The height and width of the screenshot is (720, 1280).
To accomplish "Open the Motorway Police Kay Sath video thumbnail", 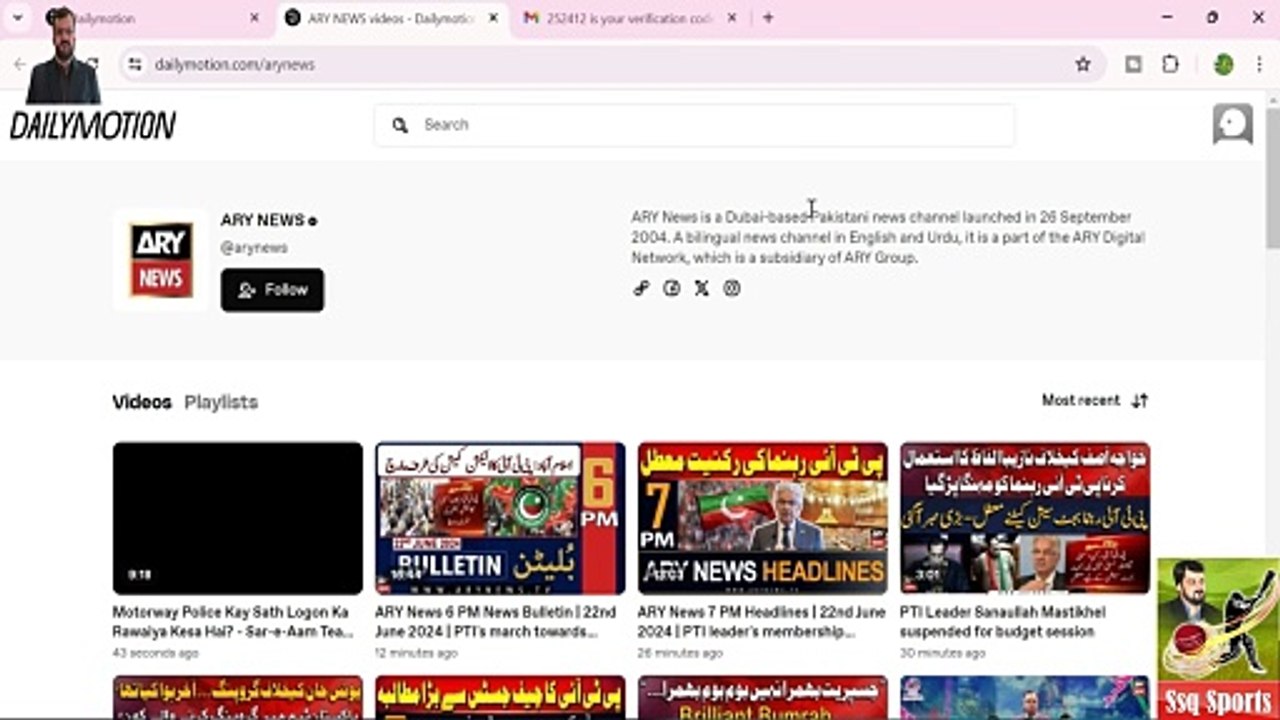I will click(x=238, y=518).
